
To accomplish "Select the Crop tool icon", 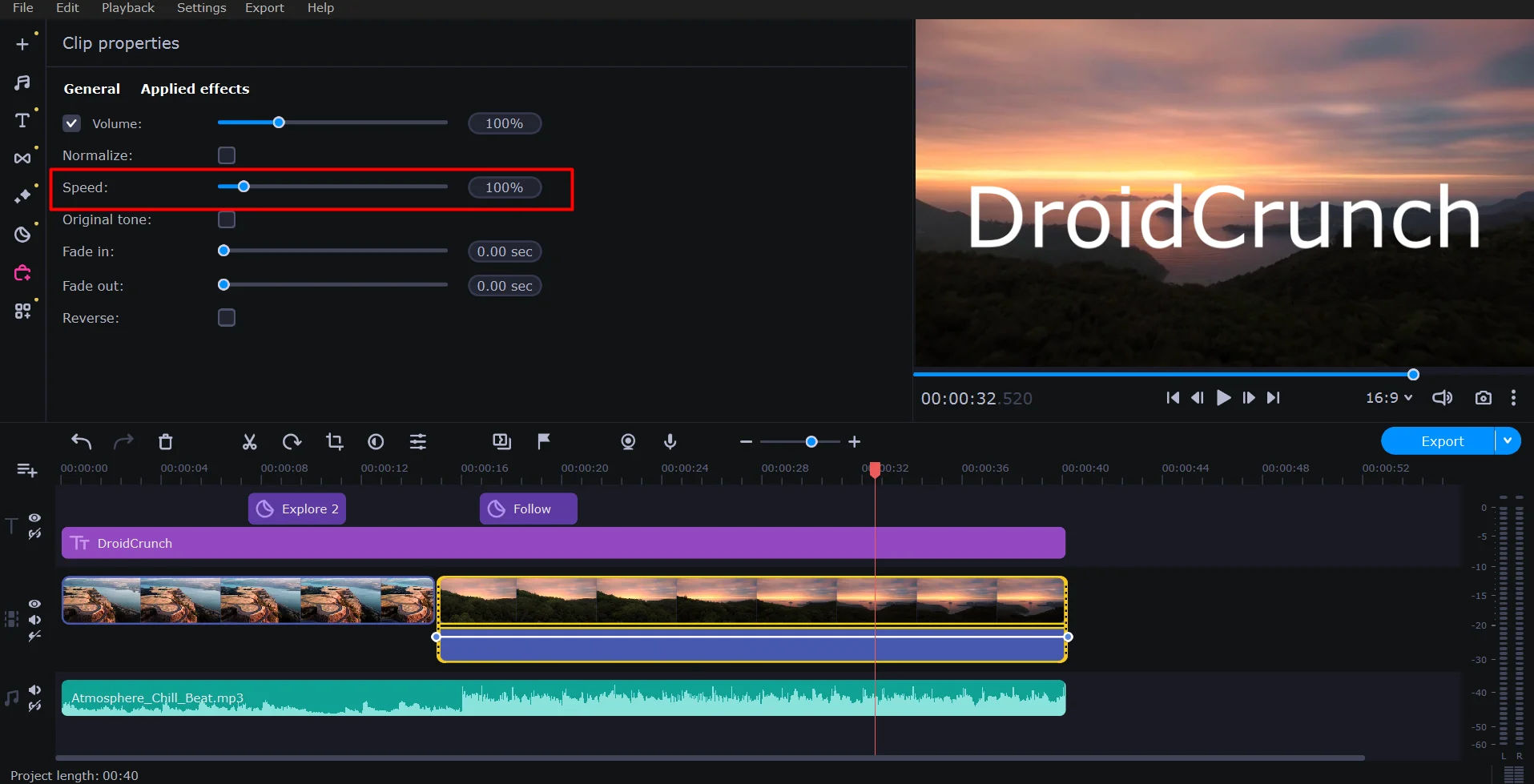I will [x=334, y=441].
